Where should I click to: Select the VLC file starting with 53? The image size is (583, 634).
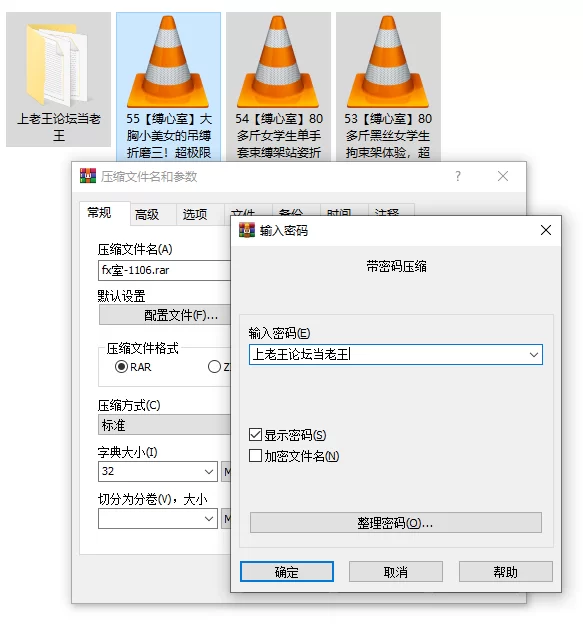(x=388, y=87)
